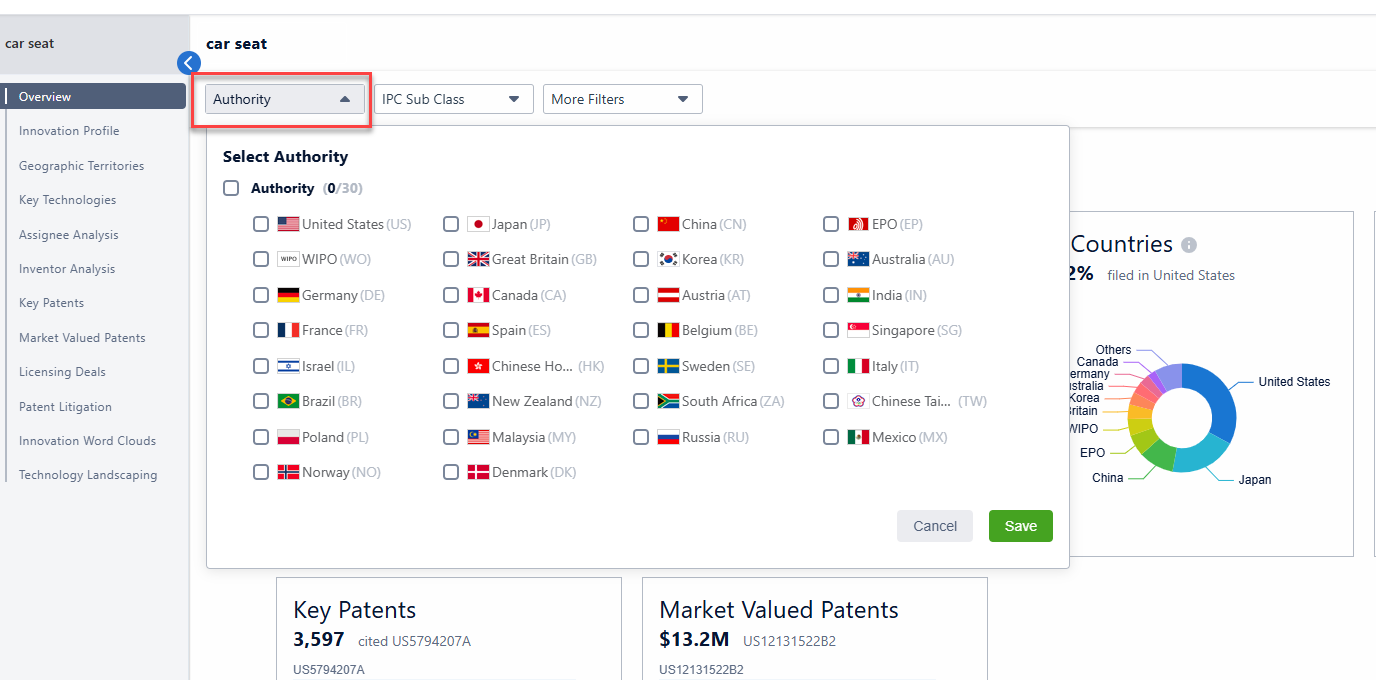Click the info icon beside Countries
The width and height of the screenshot is (1376, 680).
tap(1189, 245)
